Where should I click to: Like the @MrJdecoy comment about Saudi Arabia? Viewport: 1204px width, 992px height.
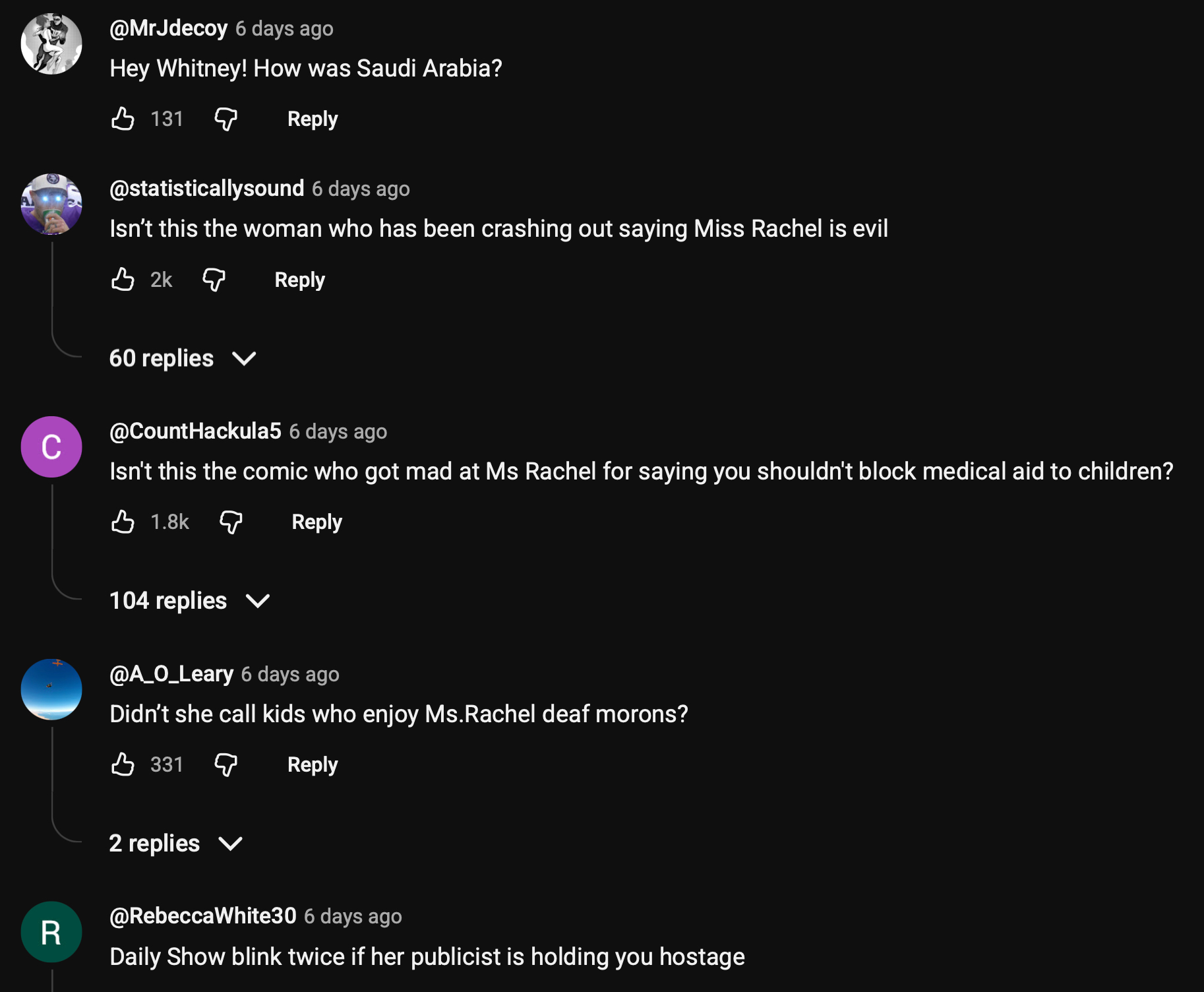point(123,119)
